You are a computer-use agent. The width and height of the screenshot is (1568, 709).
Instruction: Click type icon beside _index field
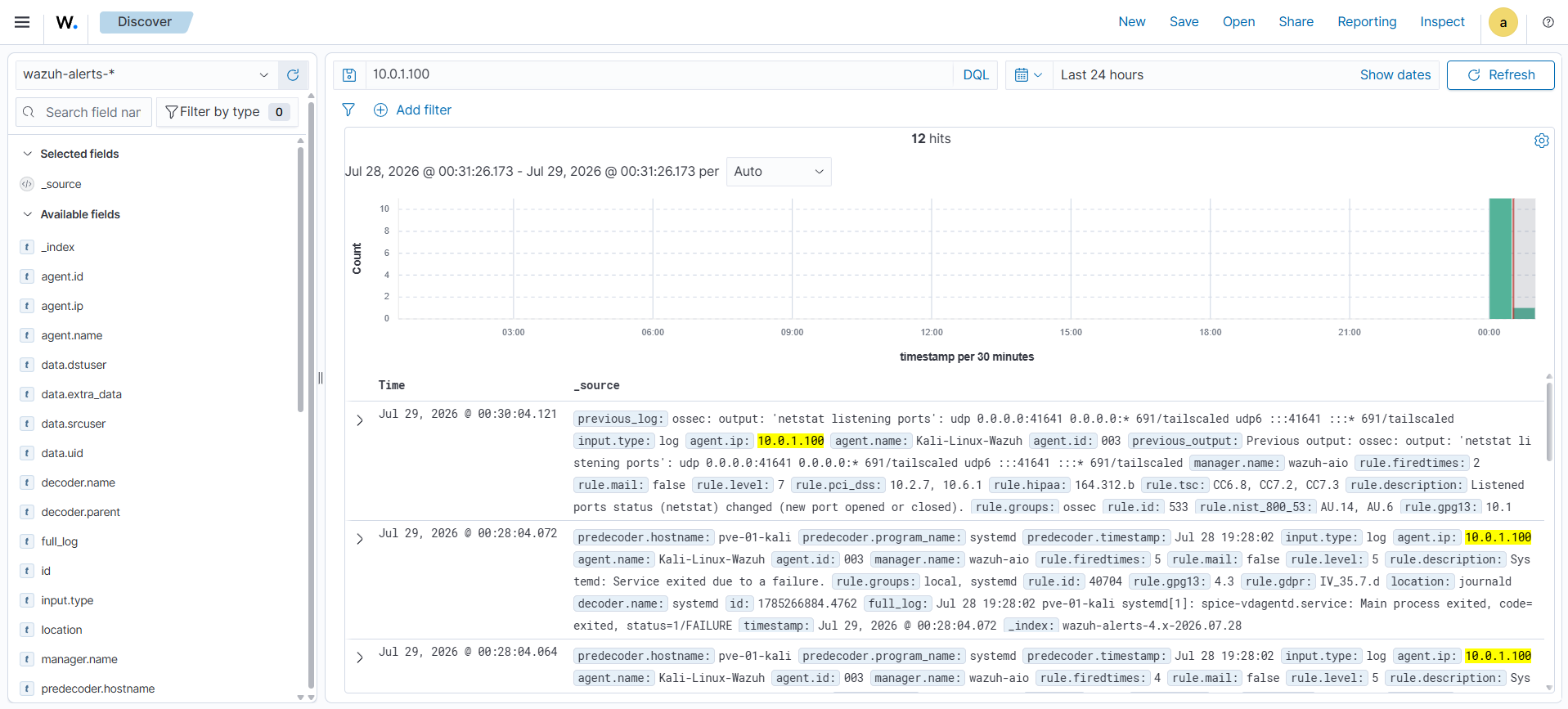(27, 247)
